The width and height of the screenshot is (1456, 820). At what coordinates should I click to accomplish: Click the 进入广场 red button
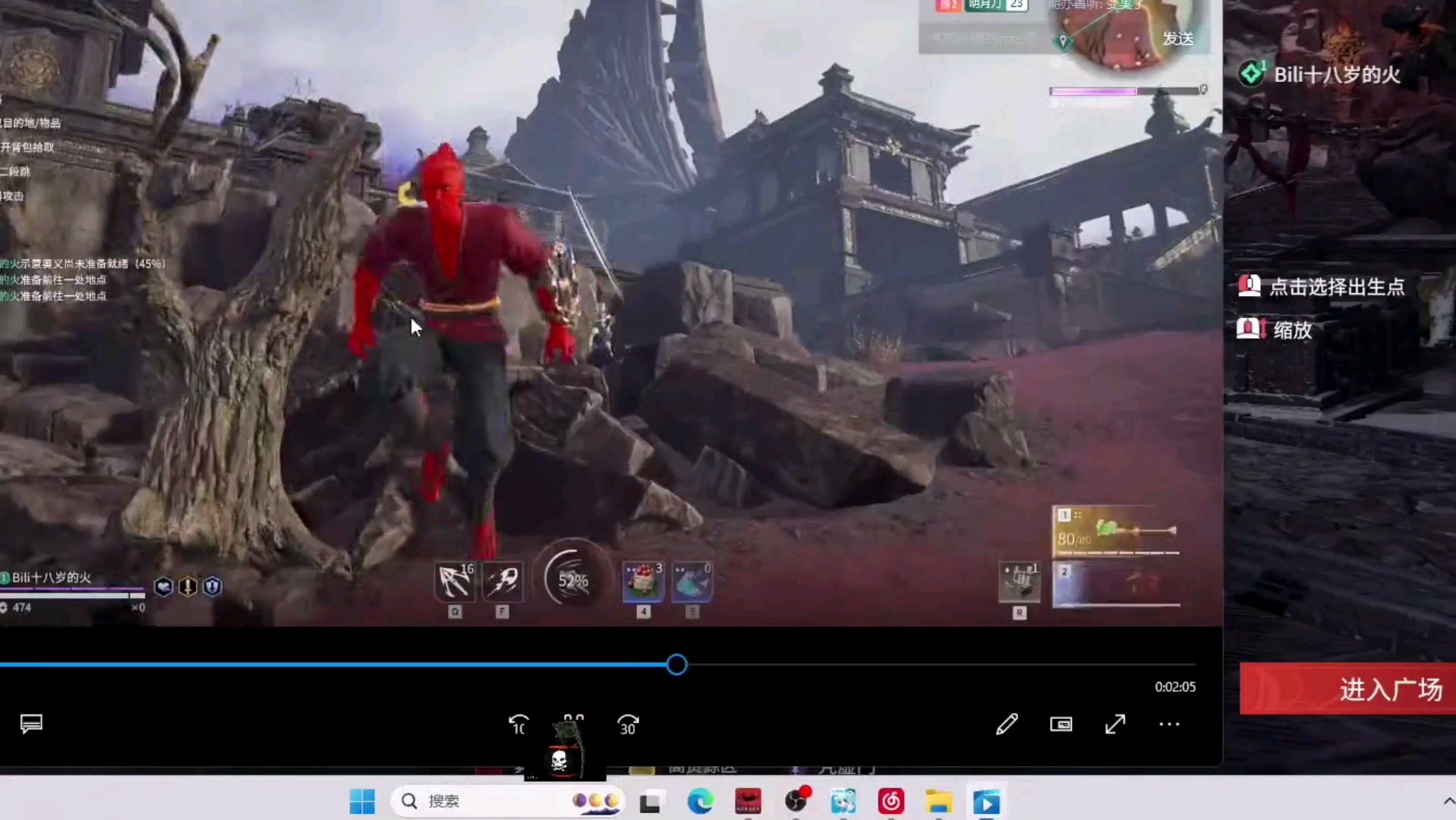(x=1347, y=689)
